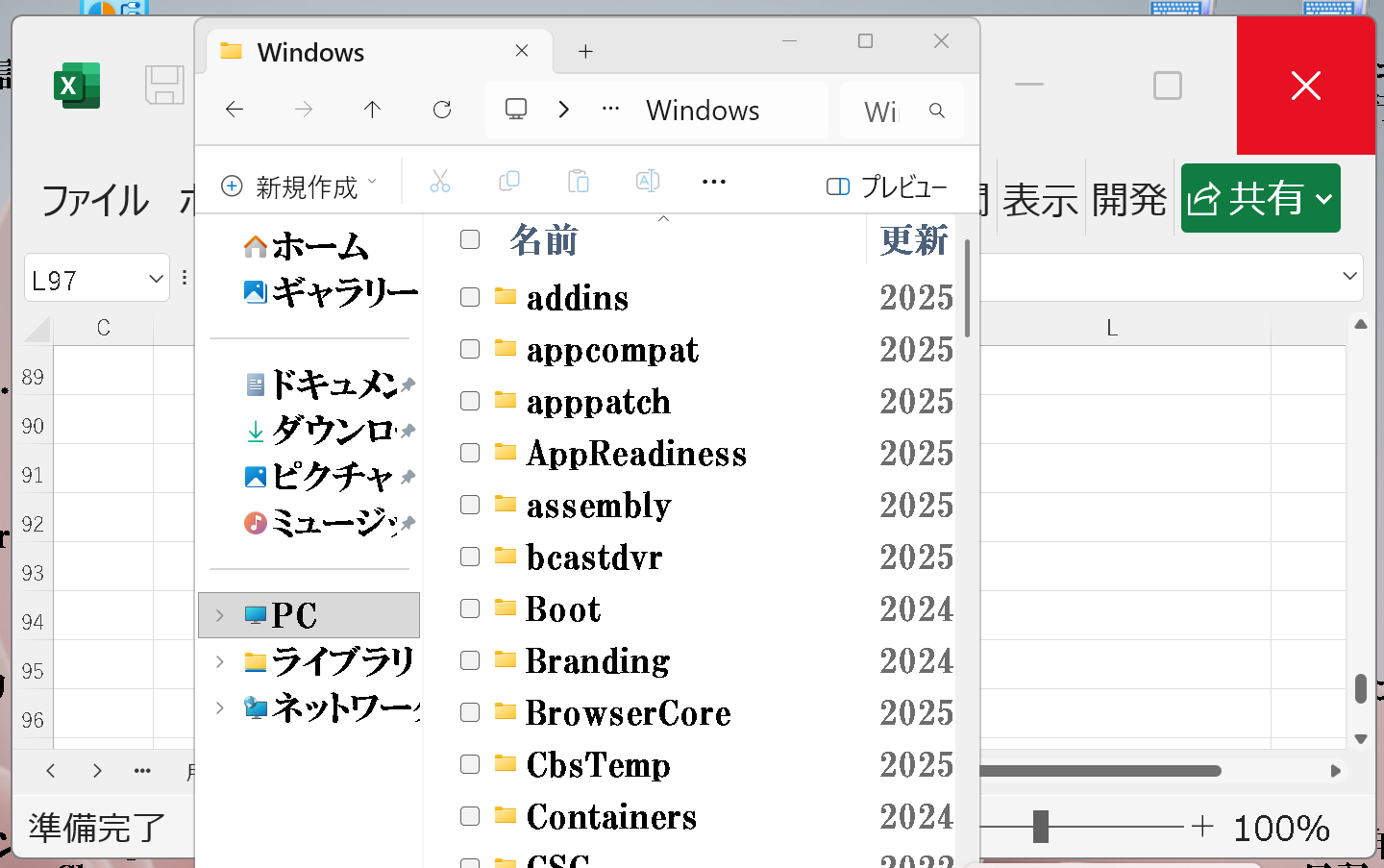Expand the Excel formula bar
The width and height of the screenshot is (1384, 868).
tap(1350, 277)
